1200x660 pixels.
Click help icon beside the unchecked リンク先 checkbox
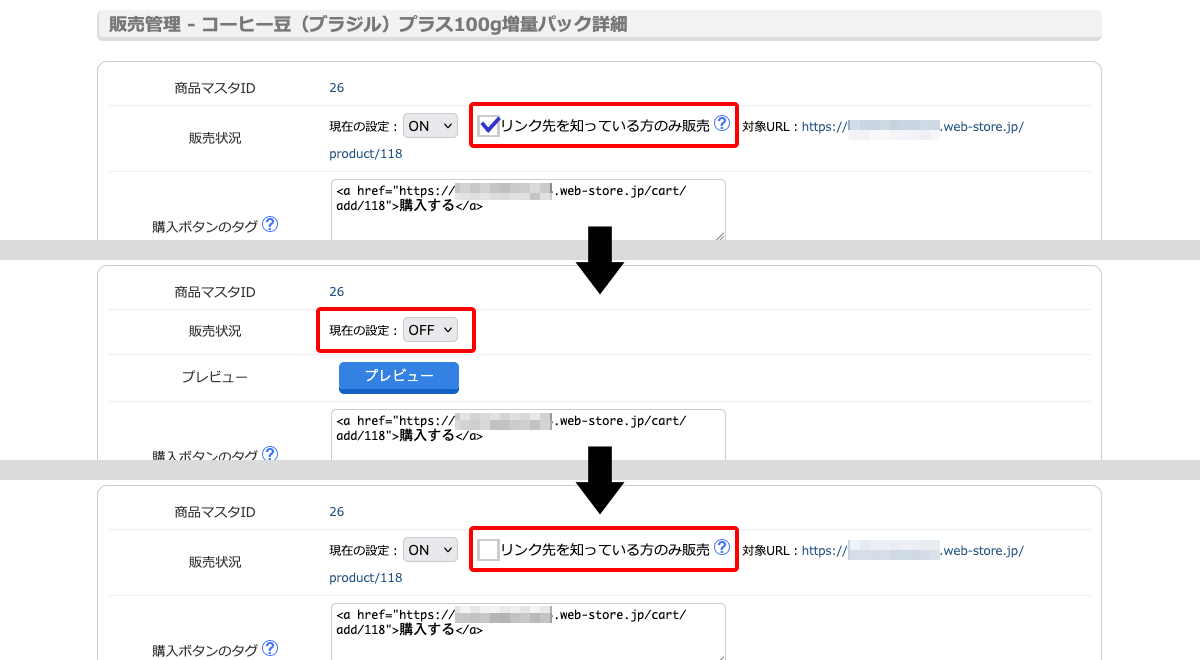(722, 548)
